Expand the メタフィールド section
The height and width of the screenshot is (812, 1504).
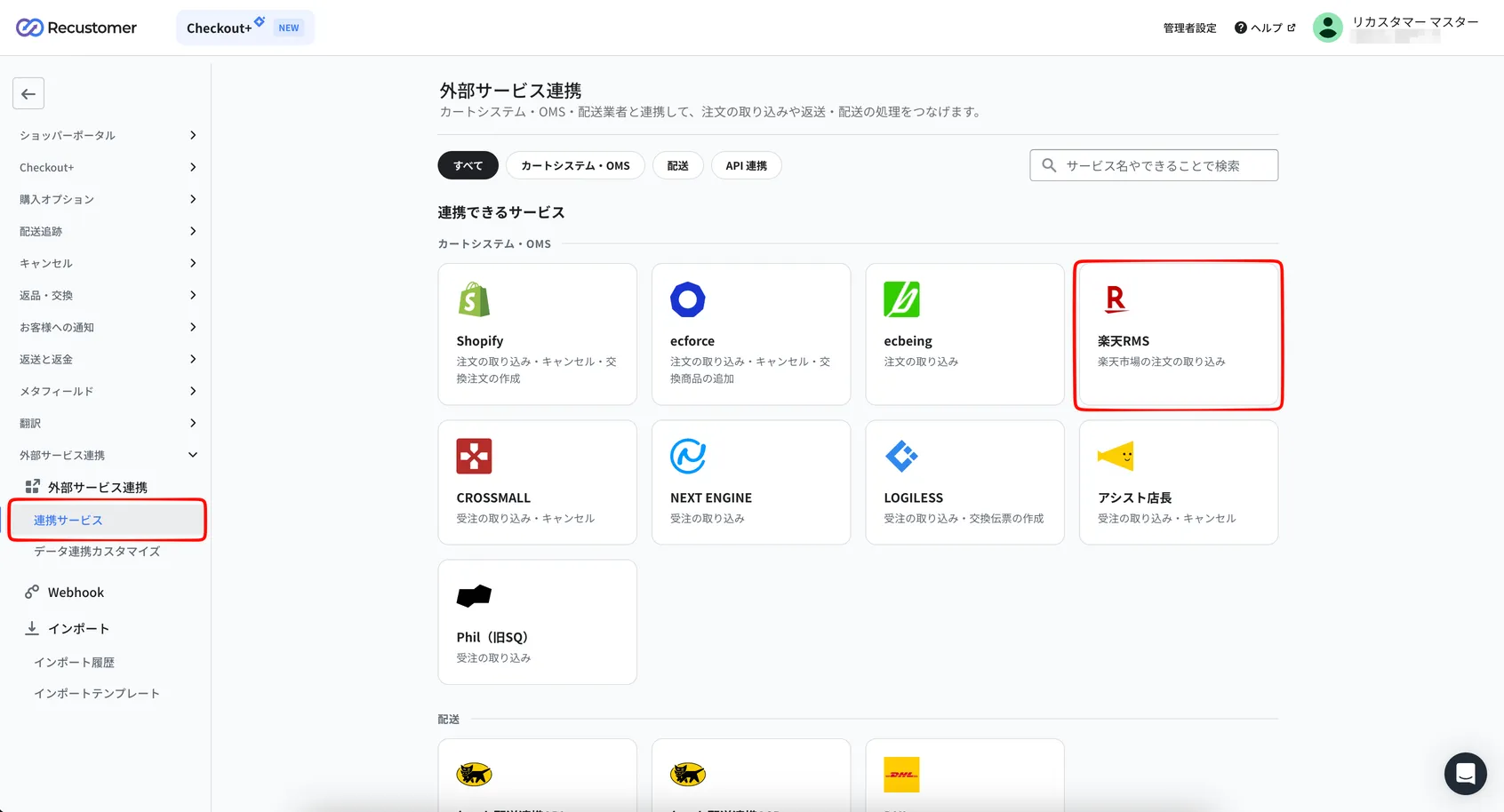(107, 391)
